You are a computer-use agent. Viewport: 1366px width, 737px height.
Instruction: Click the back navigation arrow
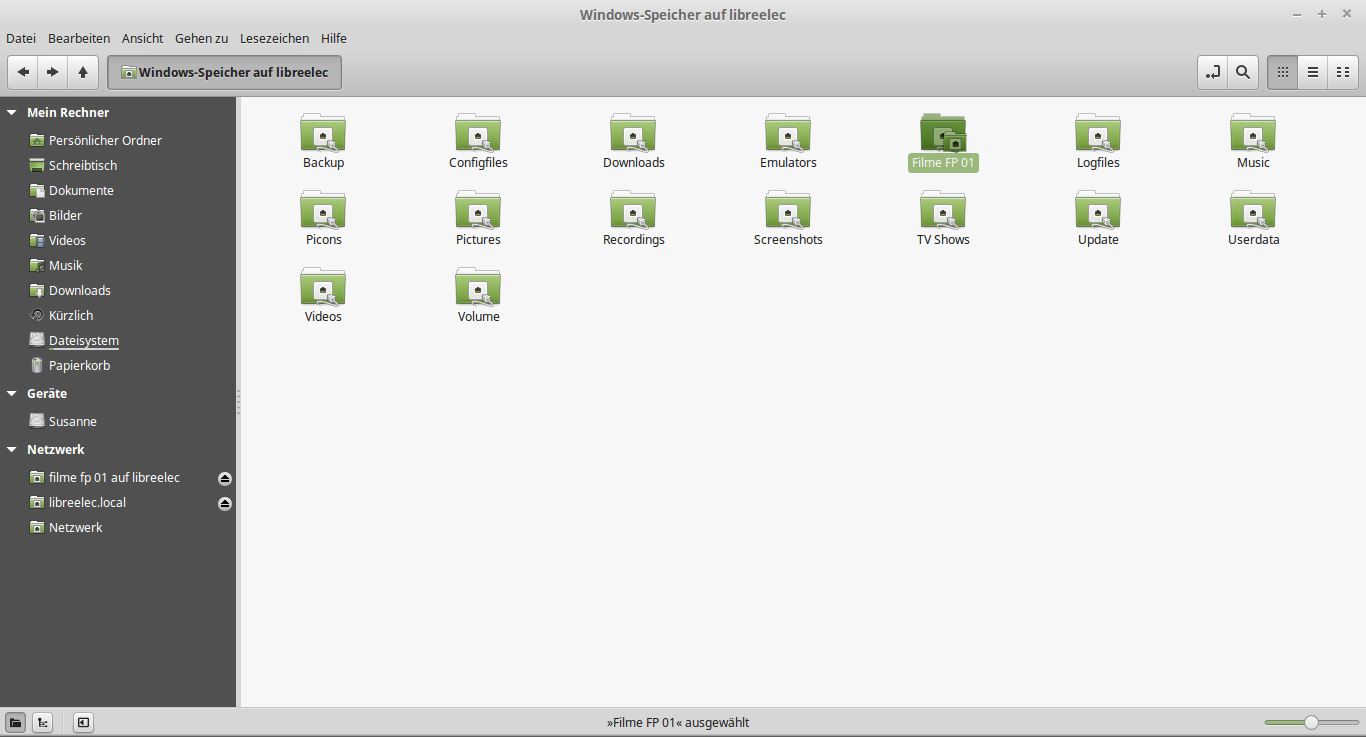[x=23, y=72]
